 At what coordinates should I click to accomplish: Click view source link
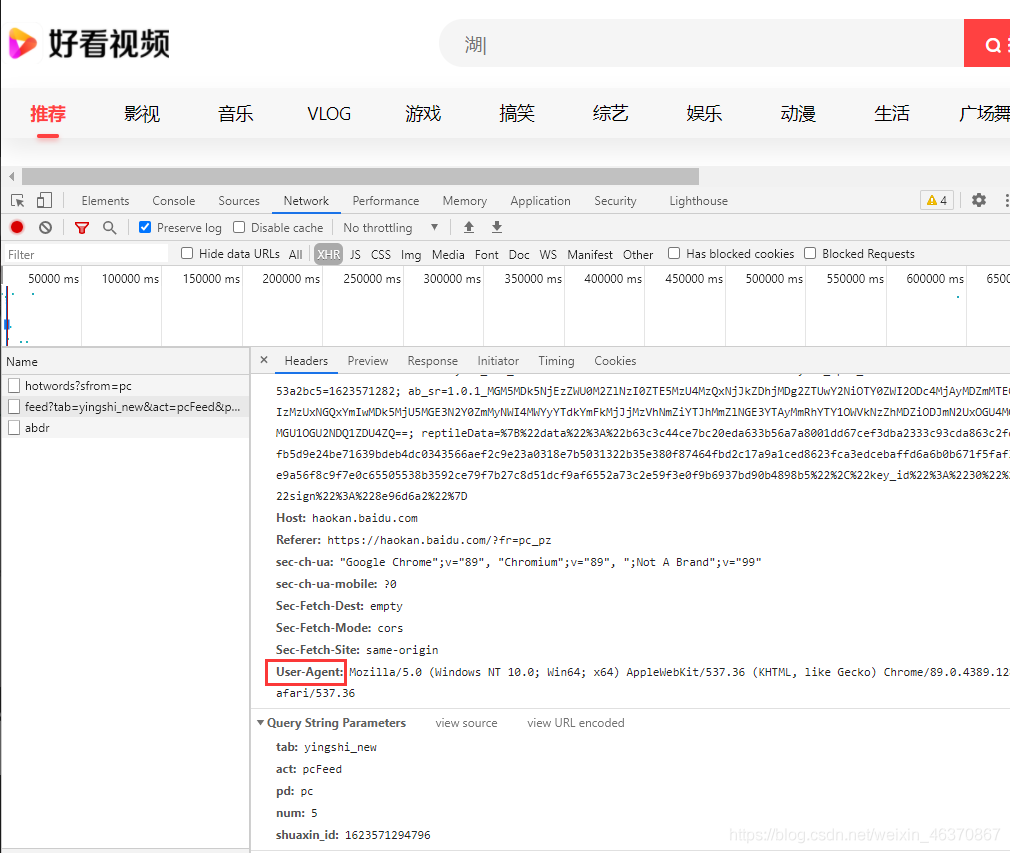tap(466, 723)
